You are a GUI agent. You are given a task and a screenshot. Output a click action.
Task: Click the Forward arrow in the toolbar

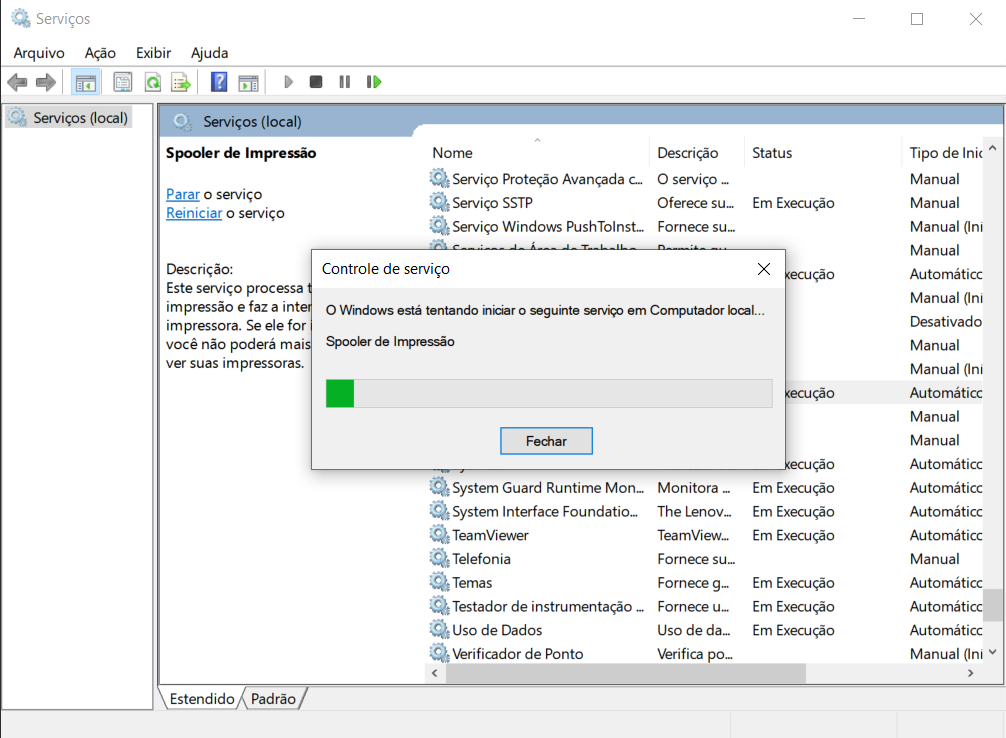pyautogui.click(x=45, y=82)
